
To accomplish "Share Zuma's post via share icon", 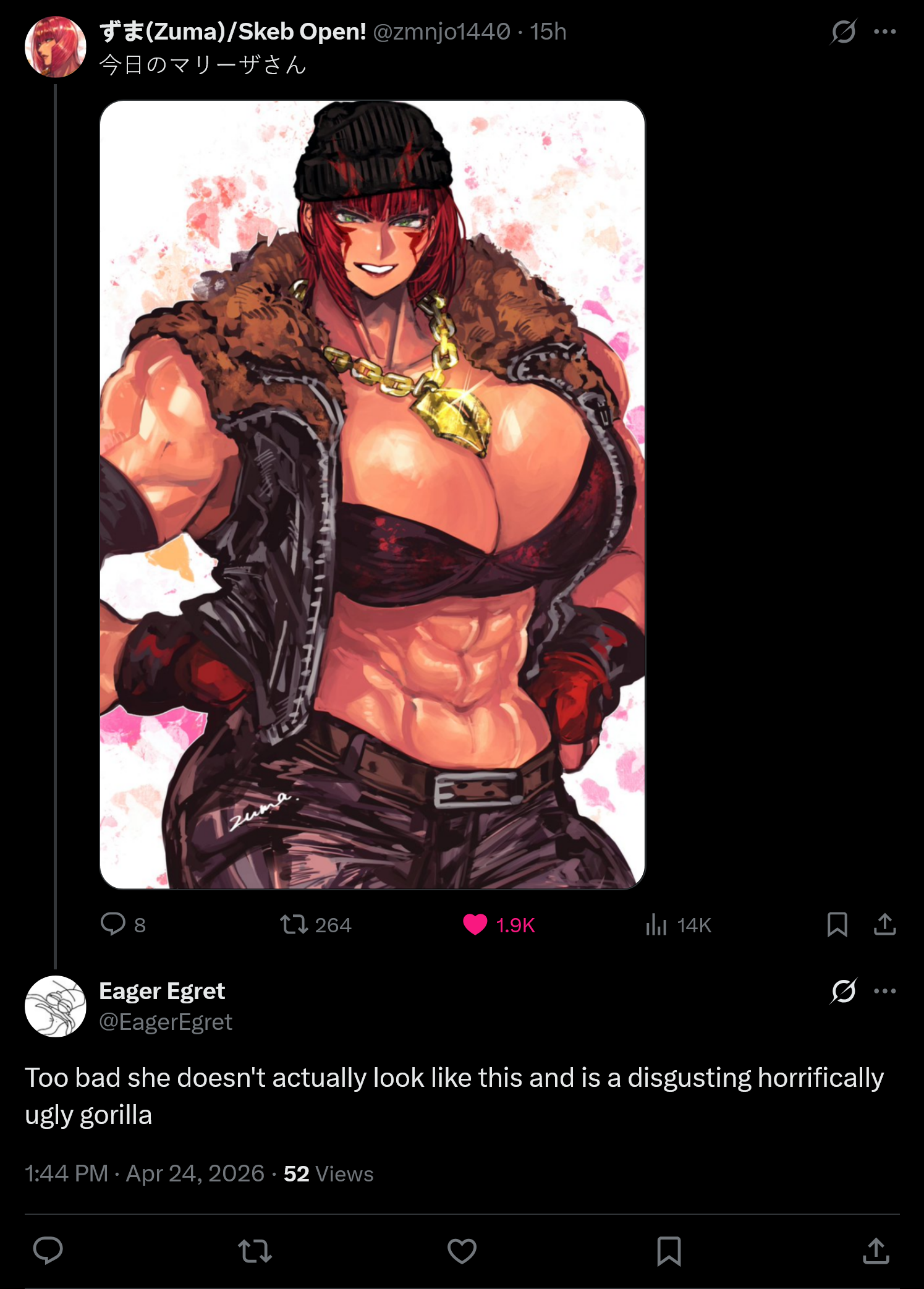I will 884,924.
